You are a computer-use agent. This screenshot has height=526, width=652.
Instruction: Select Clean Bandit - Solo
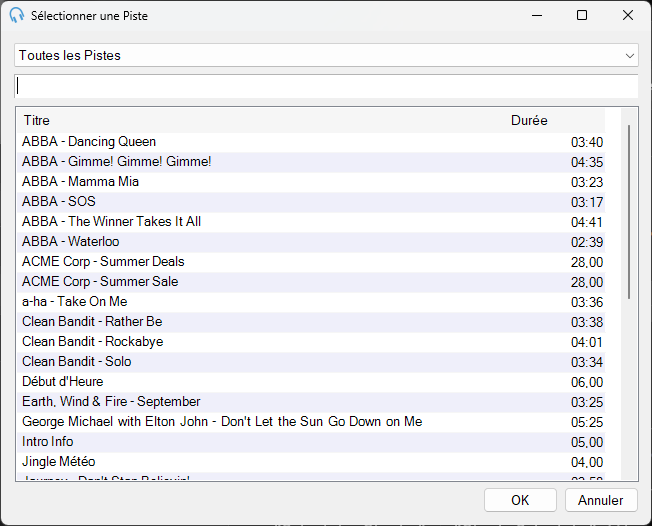click(311, 362)
